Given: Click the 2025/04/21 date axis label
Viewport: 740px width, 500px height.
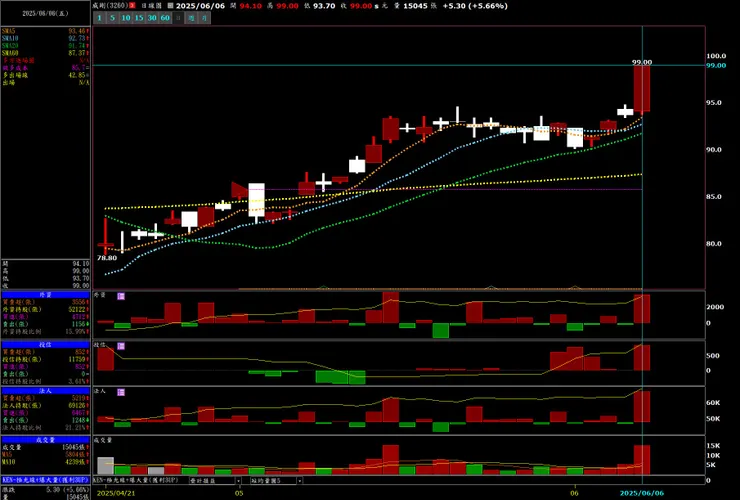Looking at the screenshot, I should (x=116, y=493).
